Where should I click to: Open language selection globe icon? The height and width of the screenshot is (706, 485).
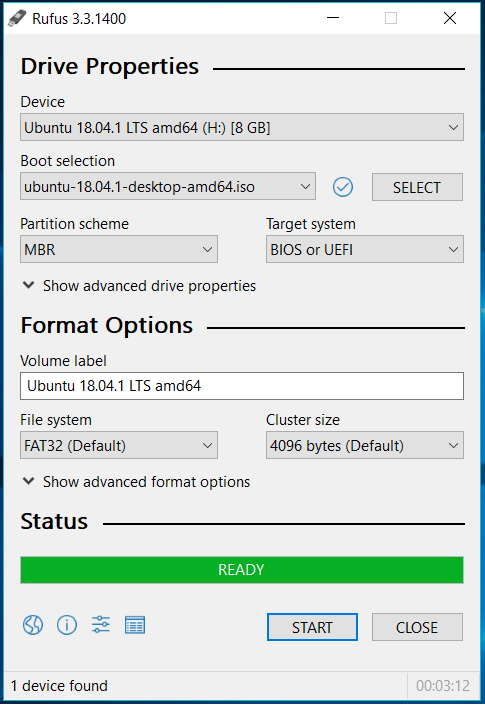(x=33, y=625)
